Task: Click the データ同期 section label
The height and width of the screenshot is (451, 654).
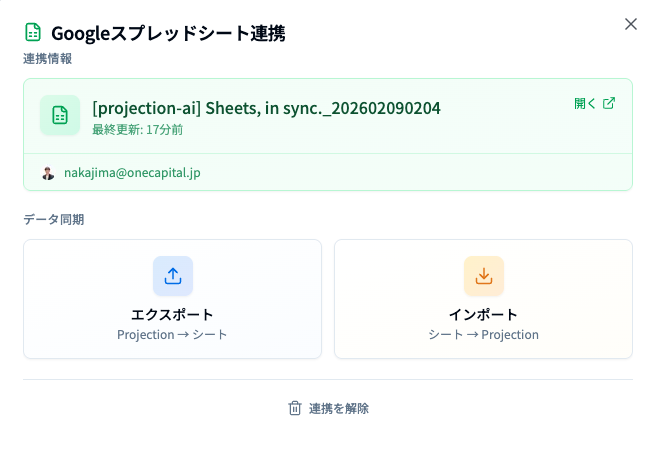Action: [x=53, y=219]
